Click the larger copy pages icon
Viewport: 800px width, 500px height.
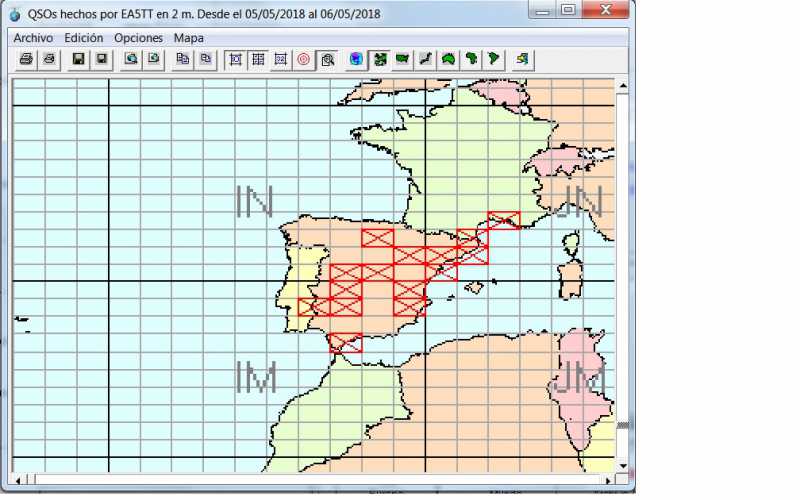click(182, 59)
